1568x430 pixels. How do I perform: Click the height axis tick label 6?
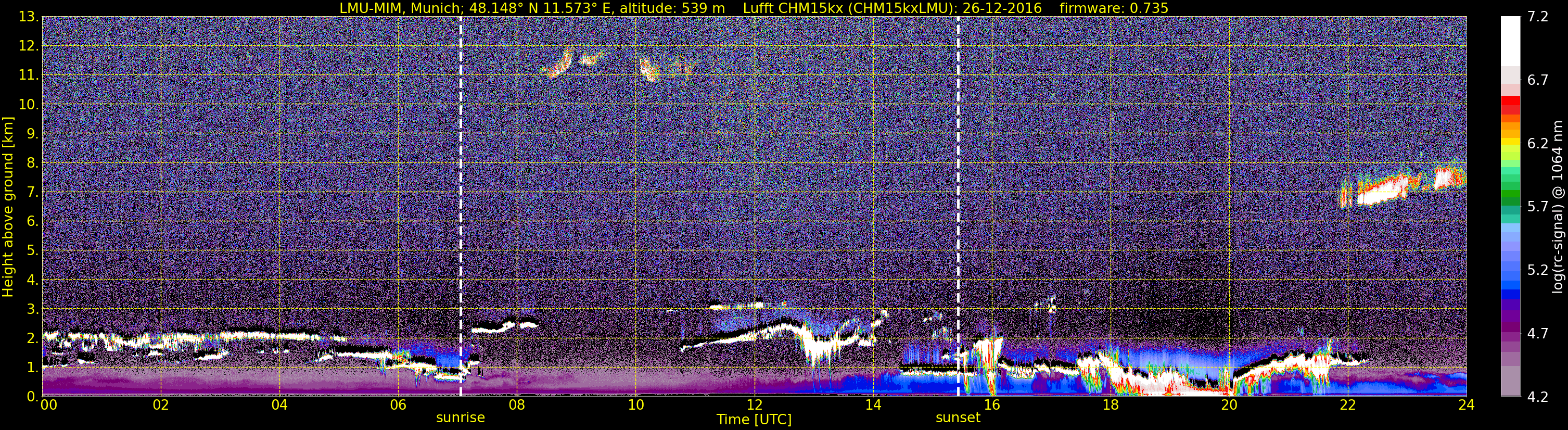point(32,222)
